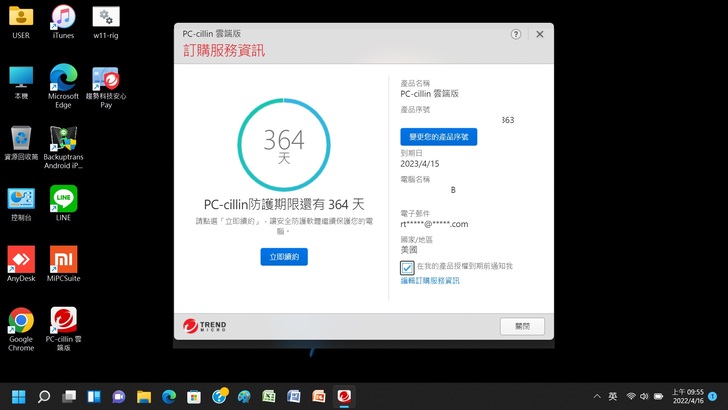The height and width of the screenshot is (410, 728).
Task: Open Excel from the taskbar
Action: click(269, 397)
